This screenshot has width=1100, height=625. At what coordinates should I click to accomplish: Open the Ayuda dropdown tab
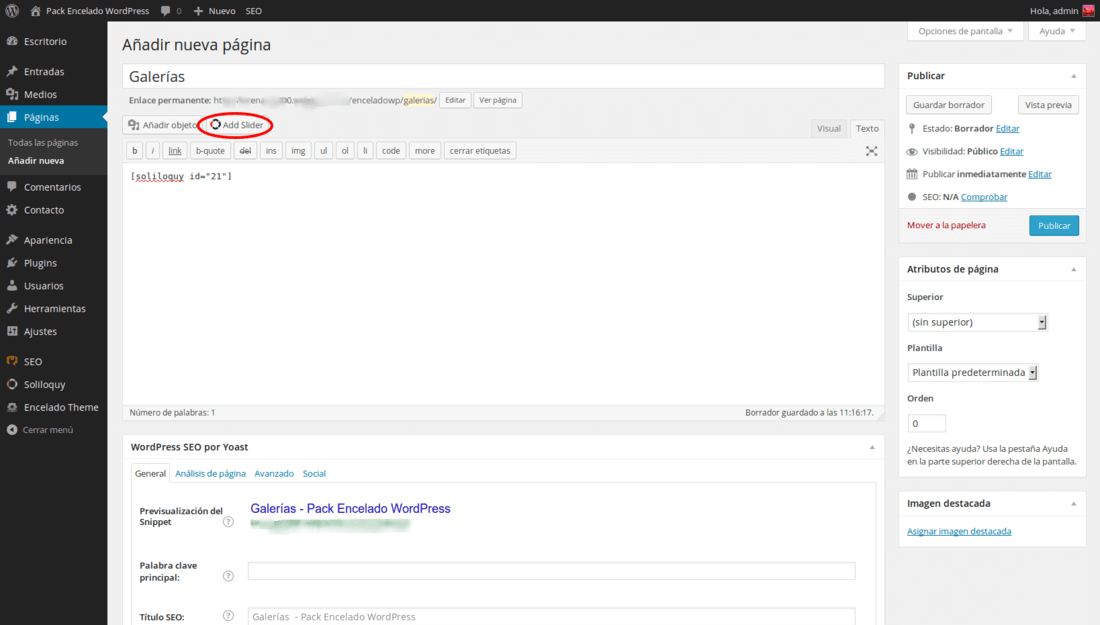pyautogui.click(x=1057, y=31)
